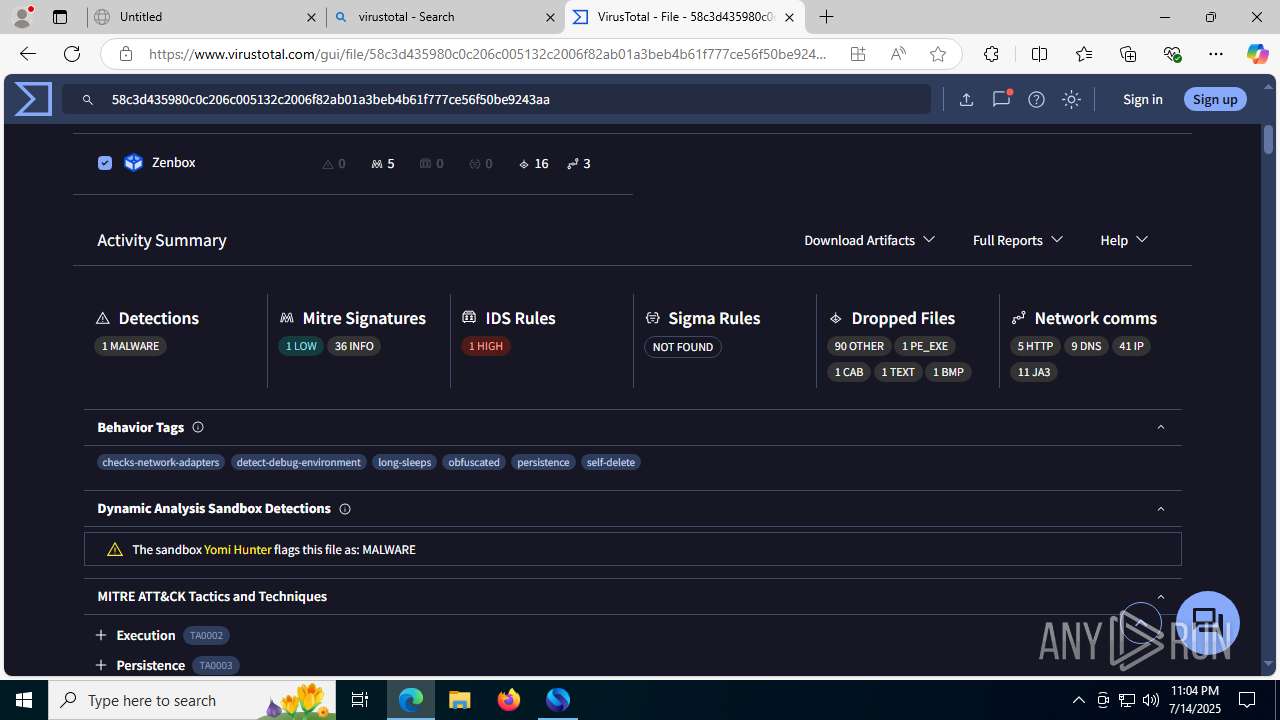Click the 9 DNS network badge
Viewport: 1280px width, 720px height.
click(x=1085, y=346)
